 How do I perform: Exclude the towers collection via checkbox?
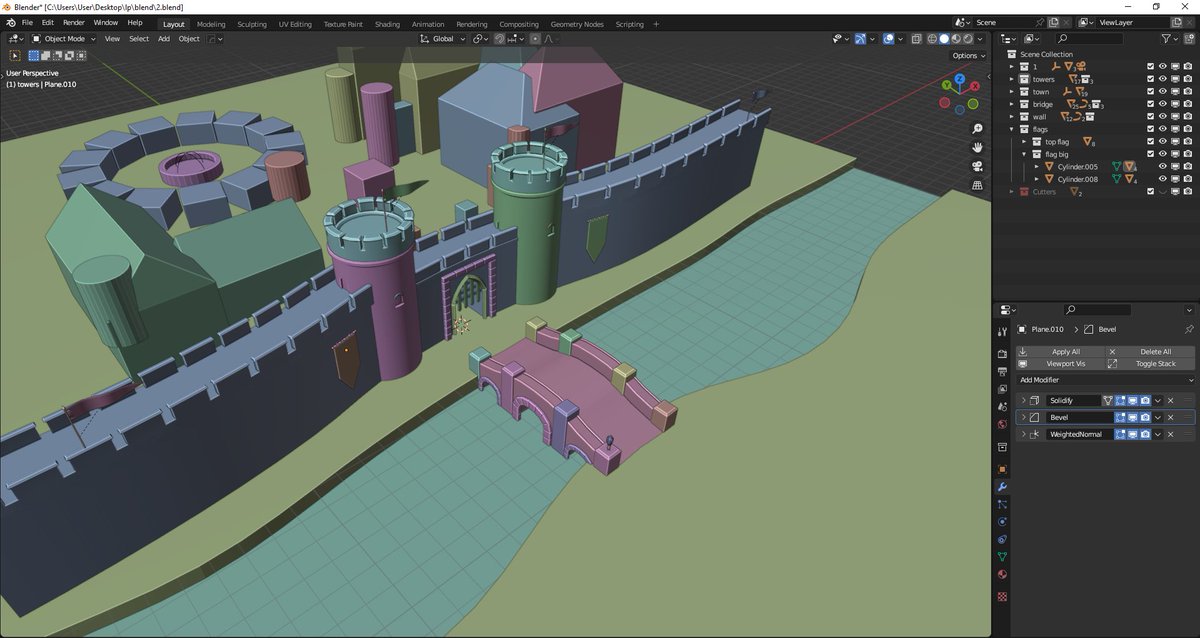pos(1151,79)
